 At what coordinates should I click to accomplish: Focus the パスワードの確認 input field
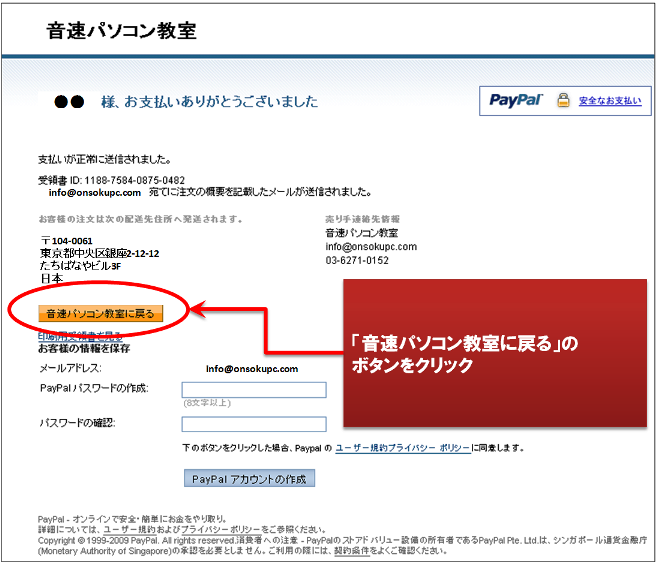(254, 424)
